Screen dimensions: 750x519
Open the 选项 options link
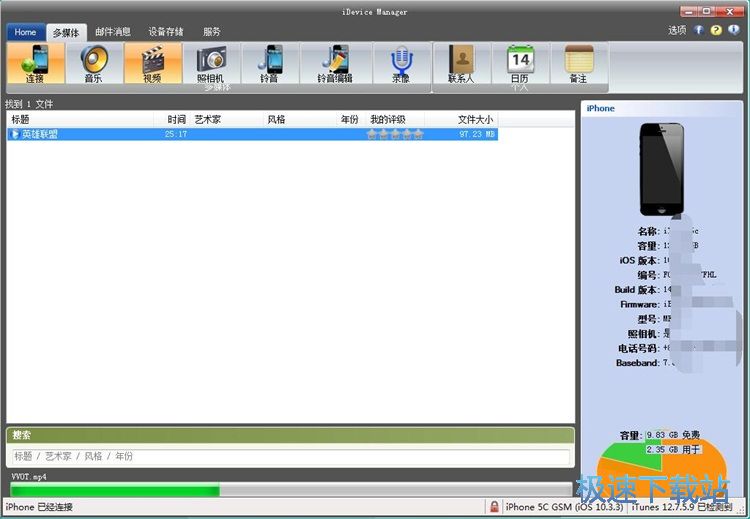[677, 30]
